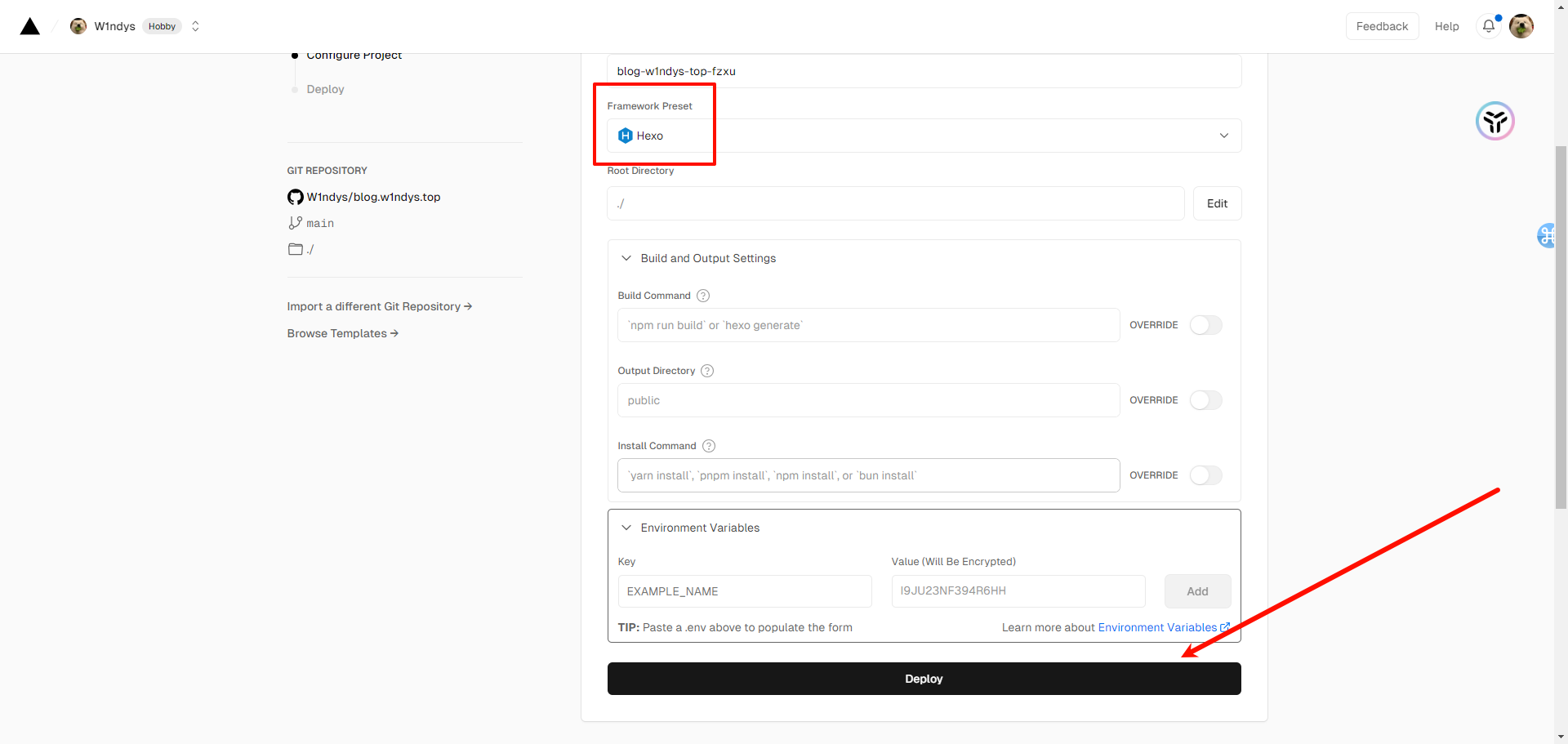Enable Build Command override toggle
Image resolution: width=1568 pixels, height=744 pixels.
point(1205,325)
